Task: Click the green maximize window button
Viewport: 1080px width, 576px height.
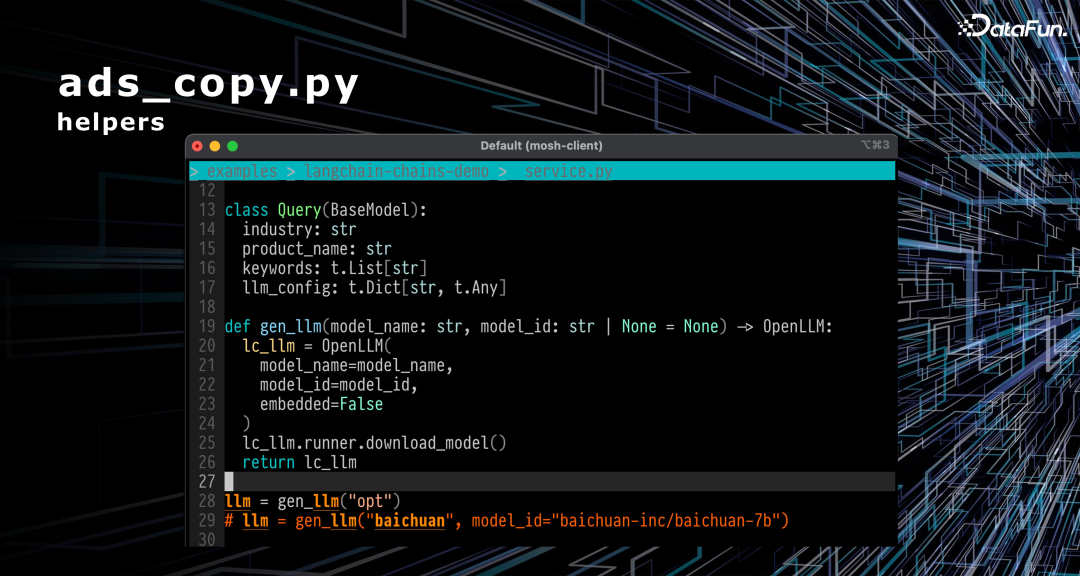Action: coord(233,146)
